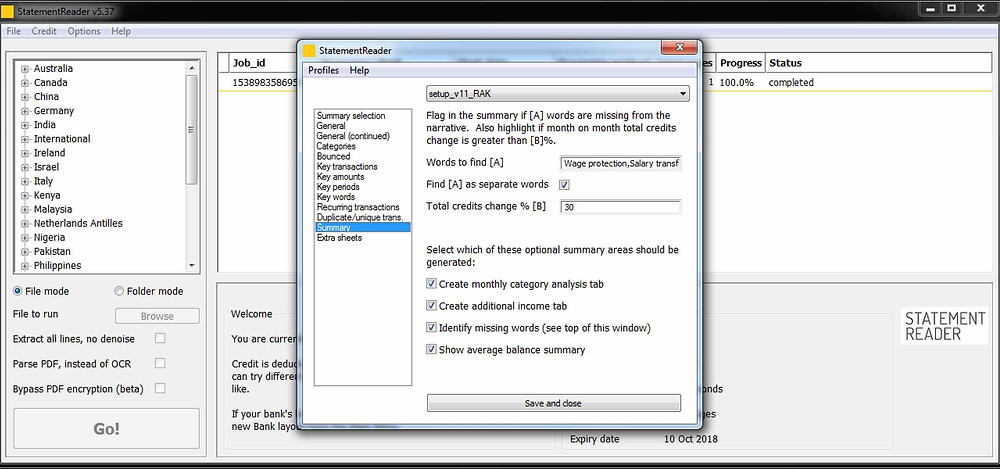
Task: Select Key amounts in settings list
Action: [x=341, y=177]
